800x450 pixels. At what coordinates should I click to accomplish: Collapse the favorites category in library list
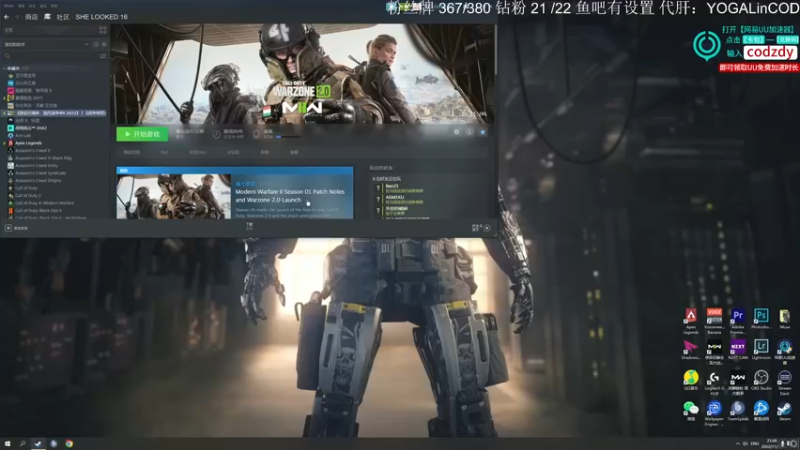point(5,68)
